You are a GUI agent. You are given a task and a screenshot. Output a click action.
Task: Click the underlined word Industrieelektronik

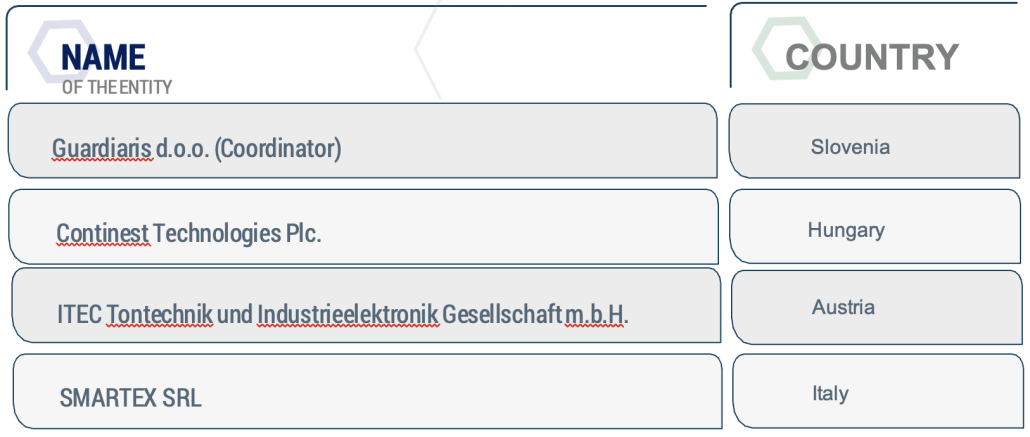(x=347, y=315)
